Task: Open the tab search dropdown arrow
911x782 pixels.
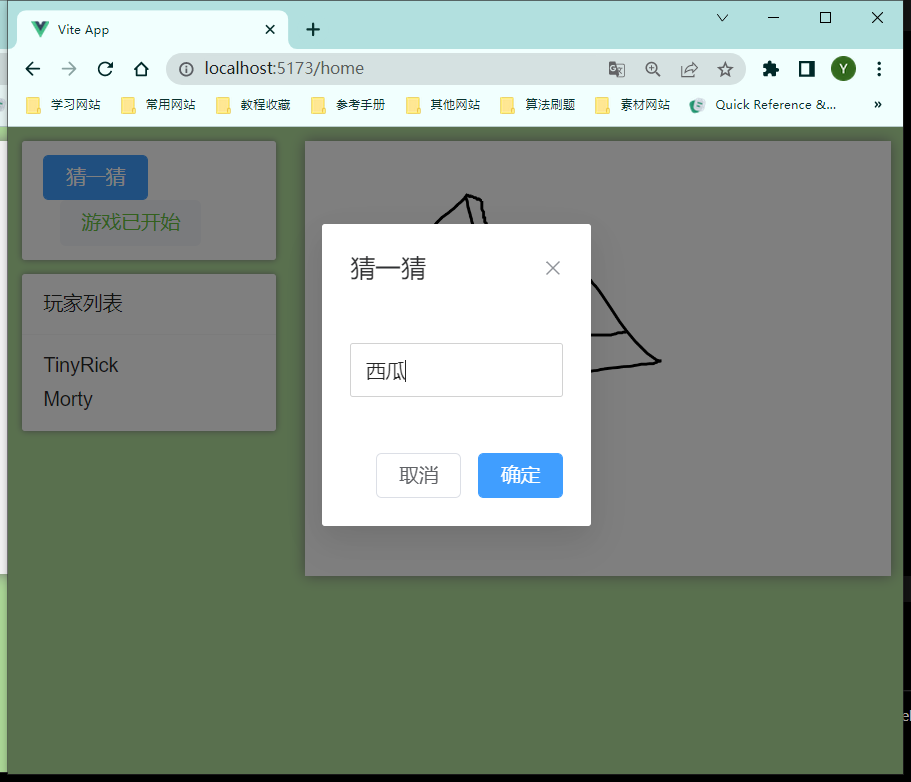Action: pos(722,18)
